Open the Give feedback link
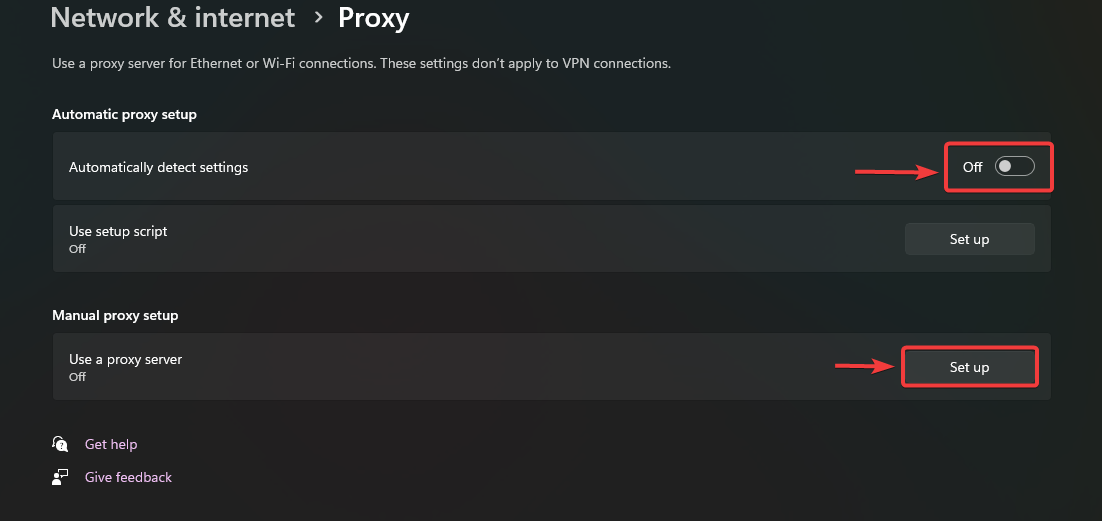The width and height of the screenshot is (1102, 521). (x=128, y=477)
